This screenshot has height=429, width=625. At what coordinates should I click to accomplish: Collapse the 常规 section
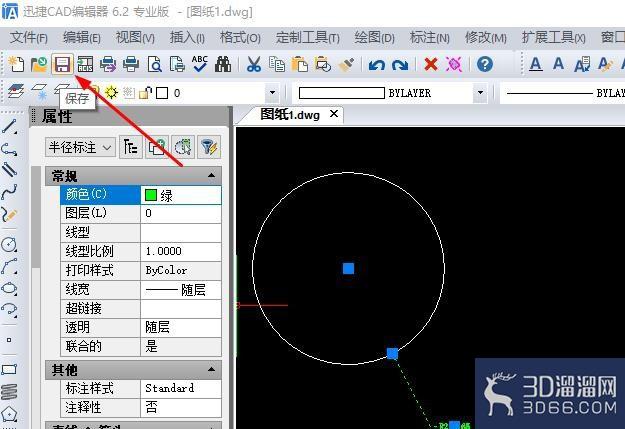point(211,175)
